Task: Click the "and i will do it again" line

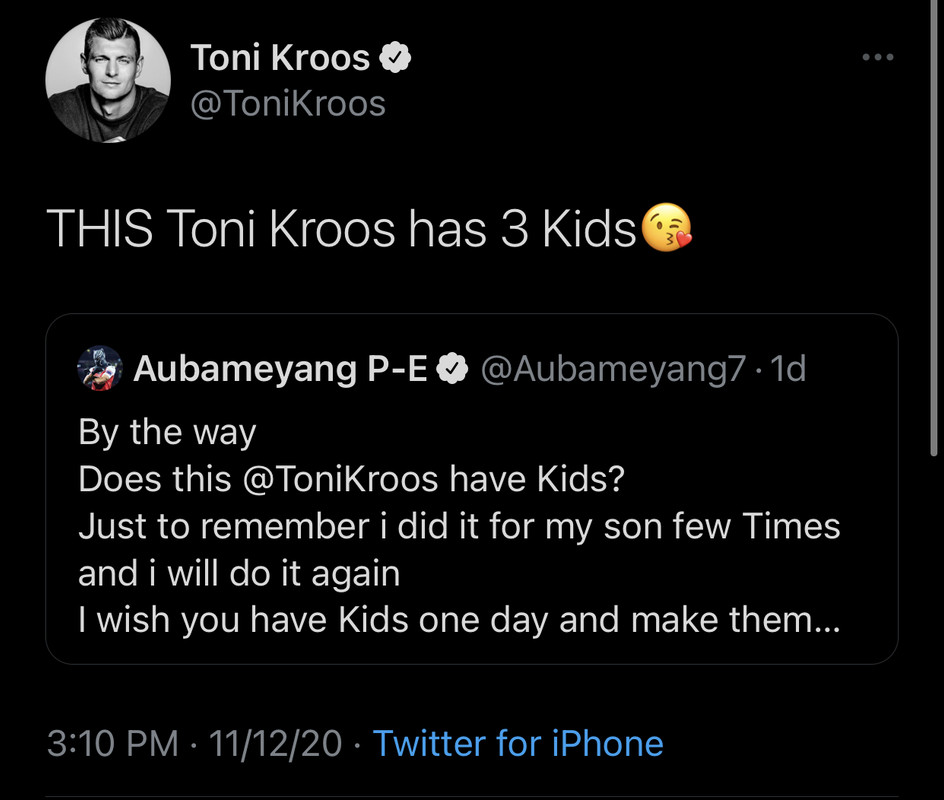Action: 239,573
